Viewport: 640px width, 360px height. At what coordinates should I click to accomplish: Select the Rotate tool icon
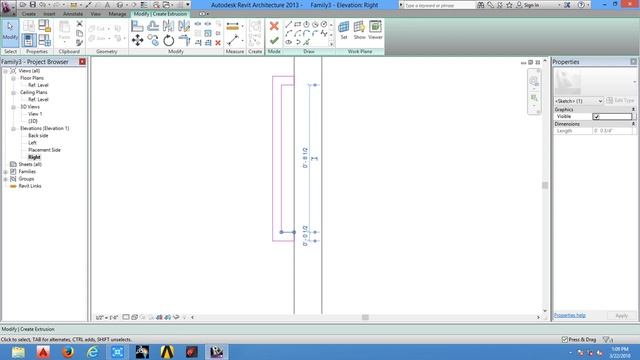(x=169, y=40)
